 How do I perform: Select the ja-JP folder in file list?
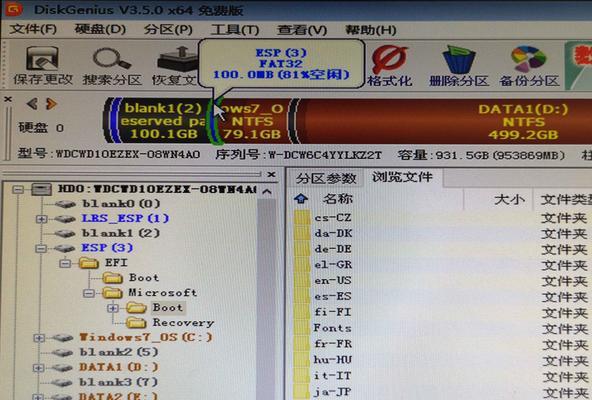click(332, 392)
